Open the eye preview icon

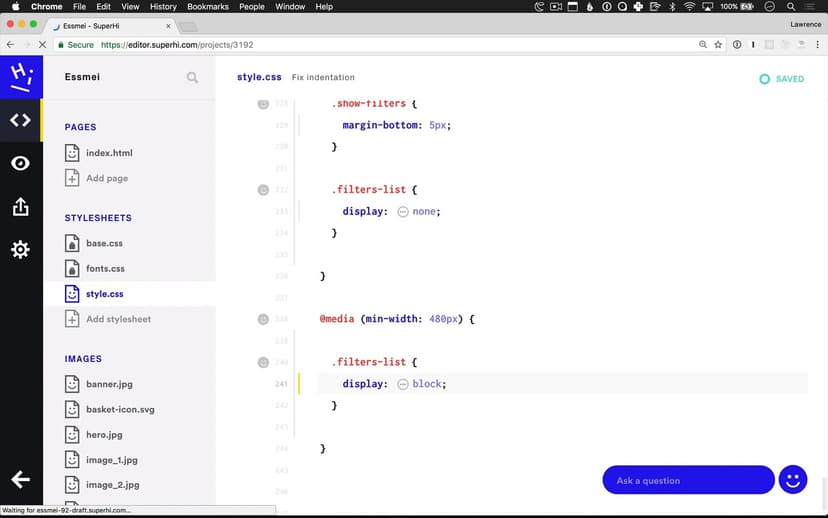tap(20, 164)
